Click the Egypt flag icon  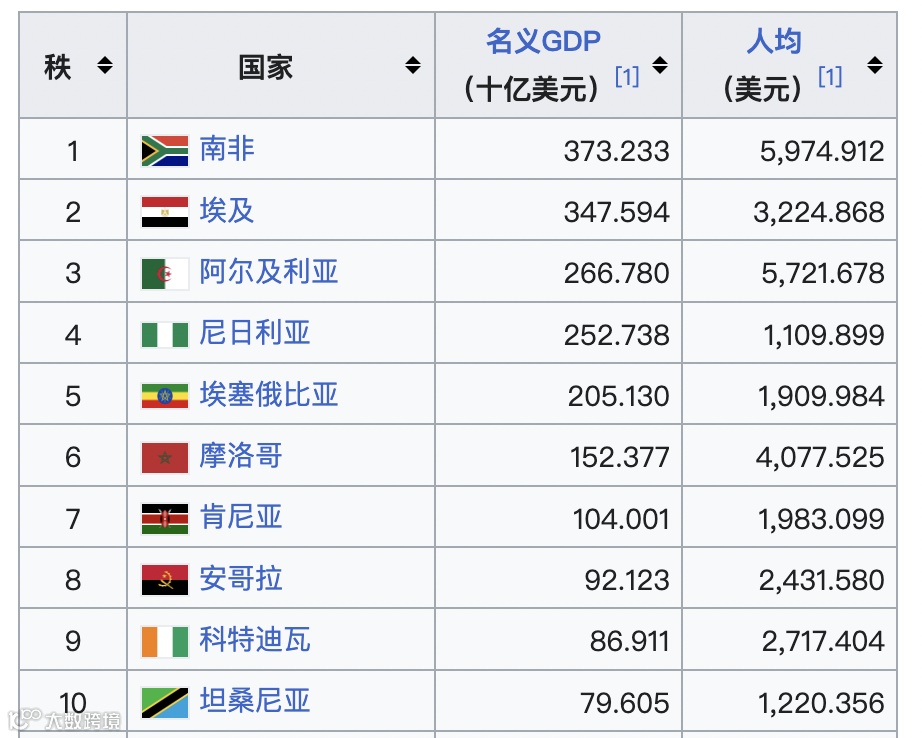coord(165,212)
